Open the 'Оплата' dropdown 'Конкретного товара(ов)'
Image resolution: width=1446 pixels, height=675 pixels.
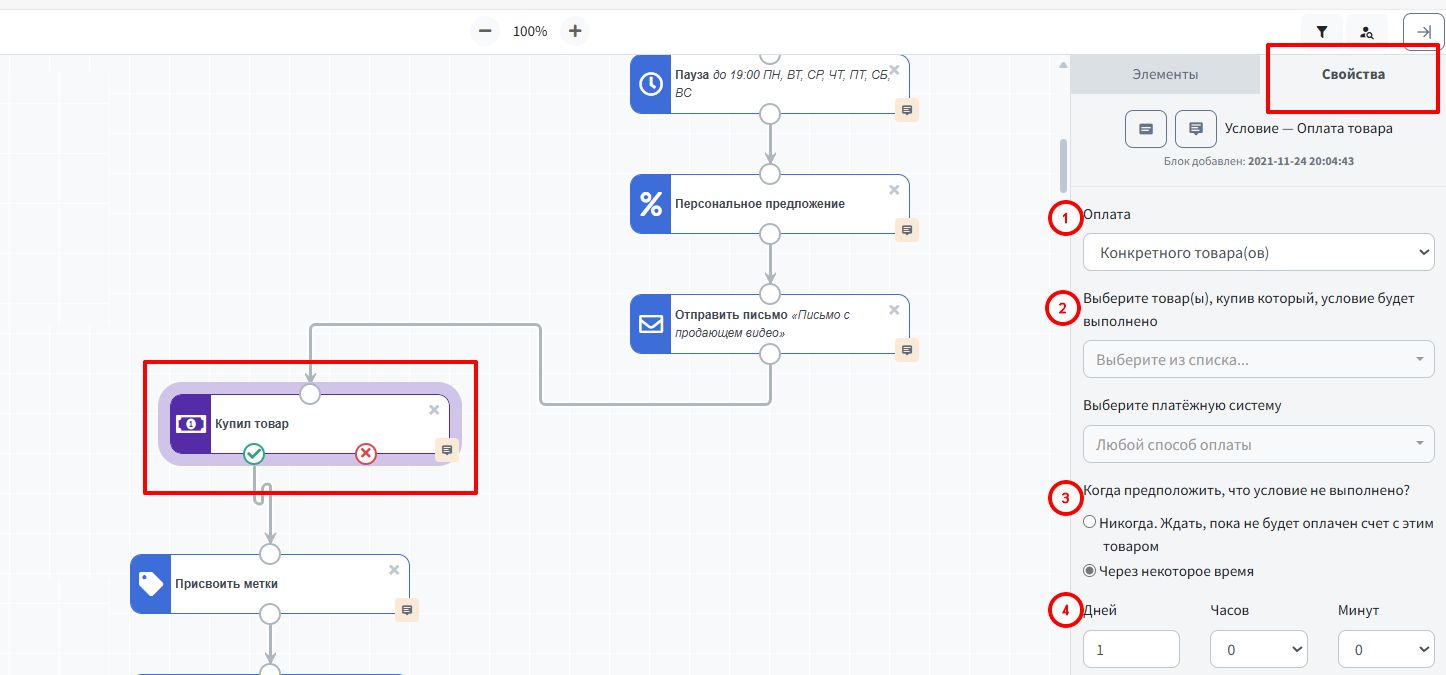[x=1258, y=253]
